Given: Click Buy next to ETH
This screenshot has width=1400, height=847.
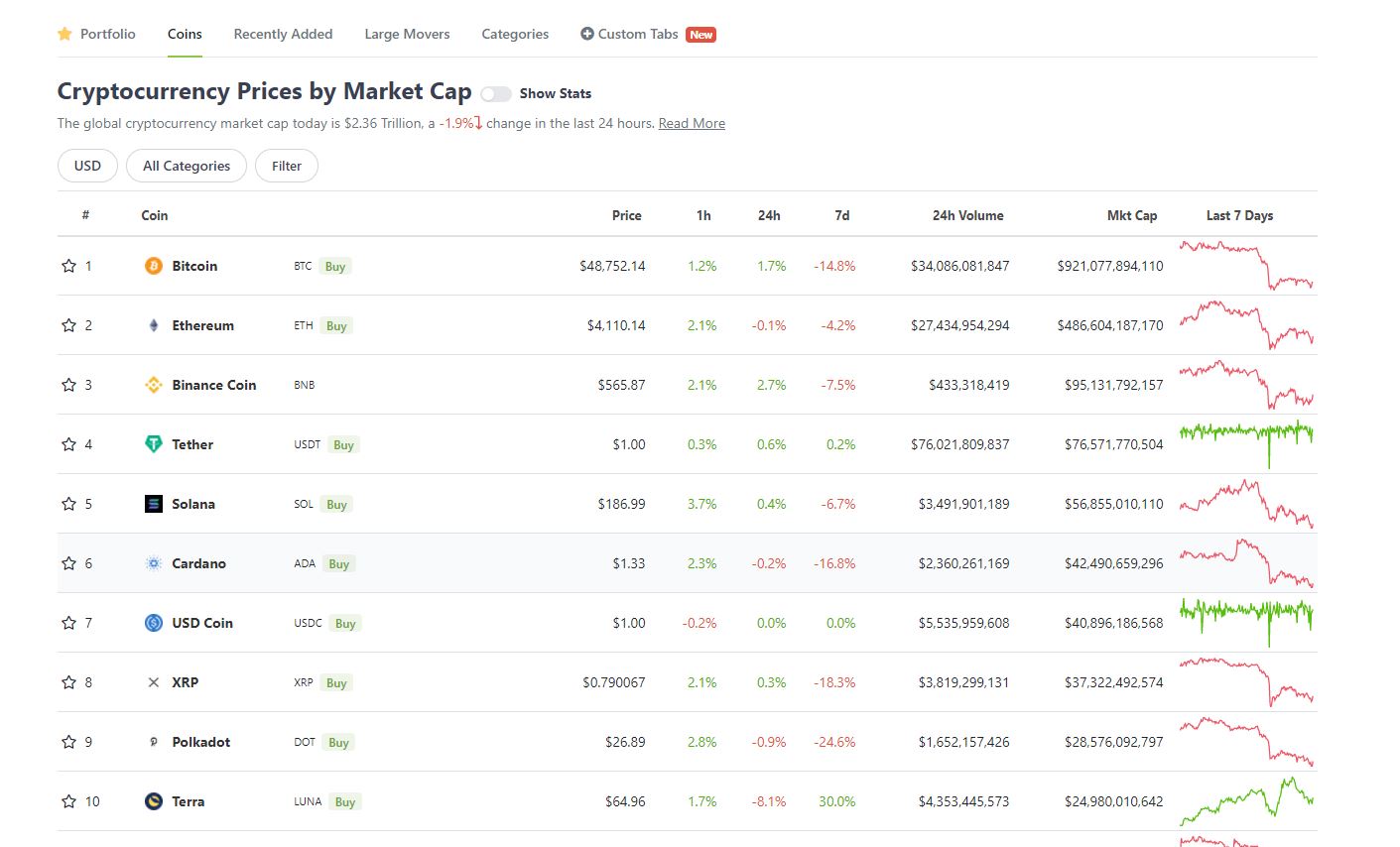Looking at the screenshot, I should [x=336, y=325].
